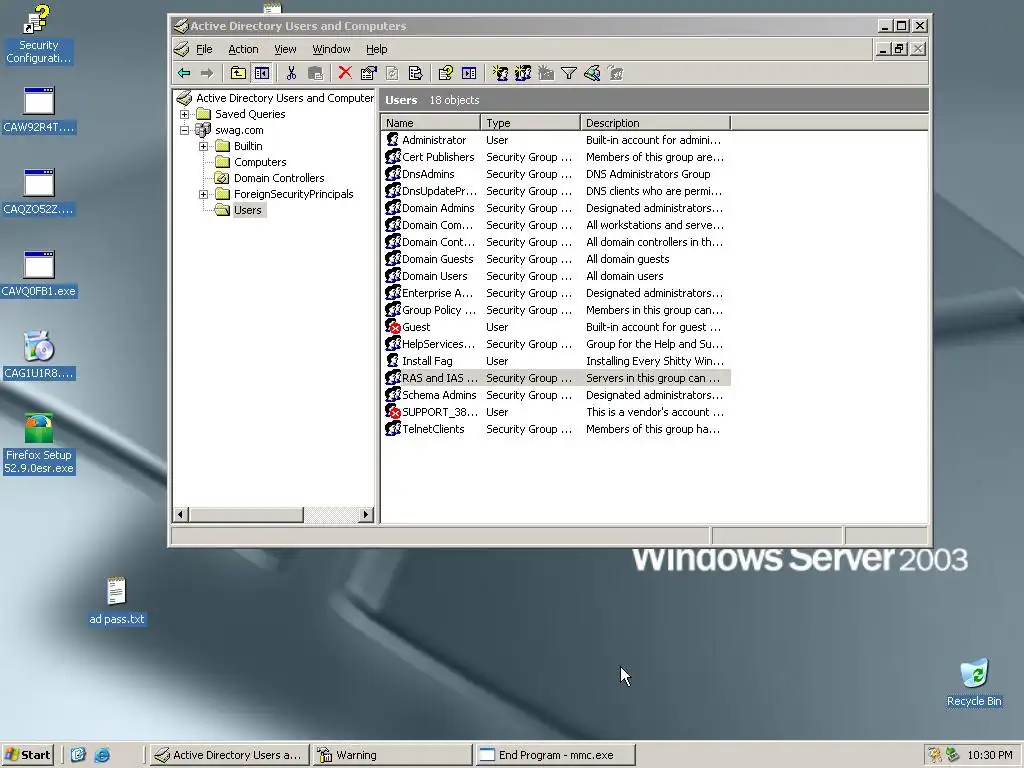
Task: Click the Show Desktop quick launch icon
Action: click(x=78, y=755)
